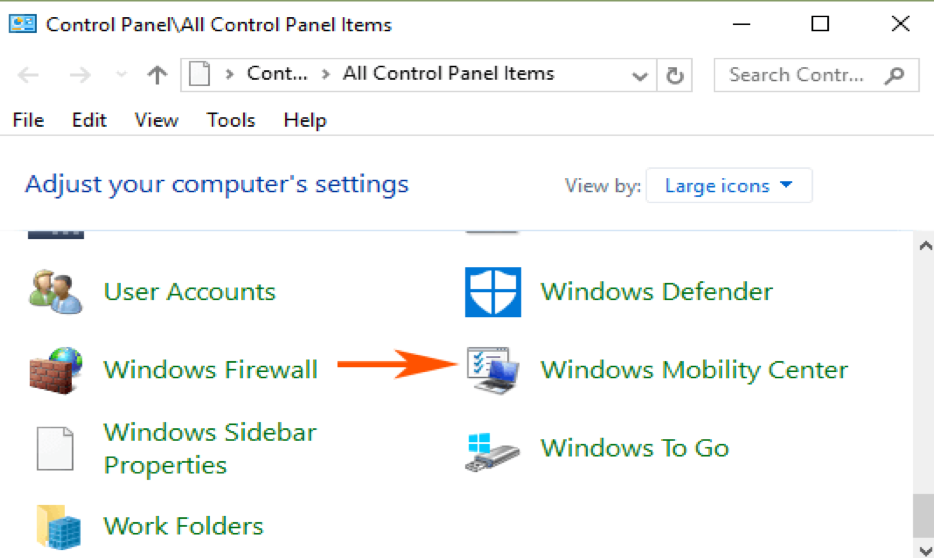Image resolution: width=934 pixels, height=558 pixels.
Task: Open the View menu
Action: click(x=156, y=120)
